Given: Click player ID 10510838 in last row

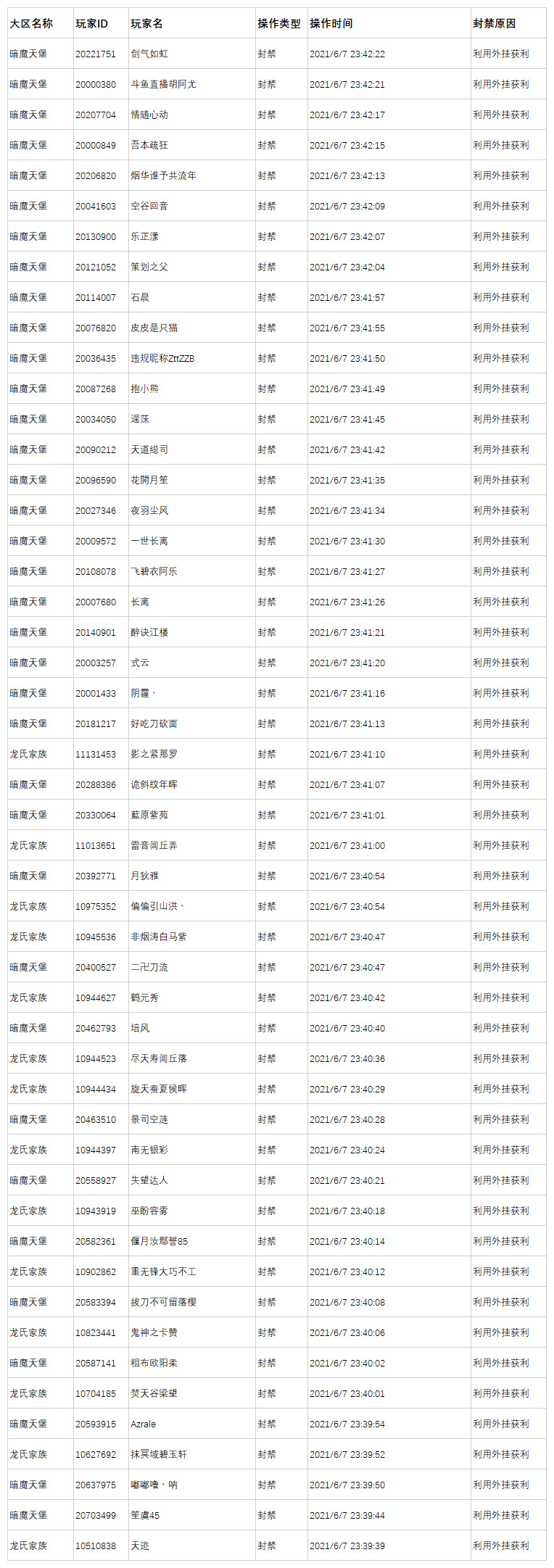Looking at the screenshot, I should point(96,1546).
